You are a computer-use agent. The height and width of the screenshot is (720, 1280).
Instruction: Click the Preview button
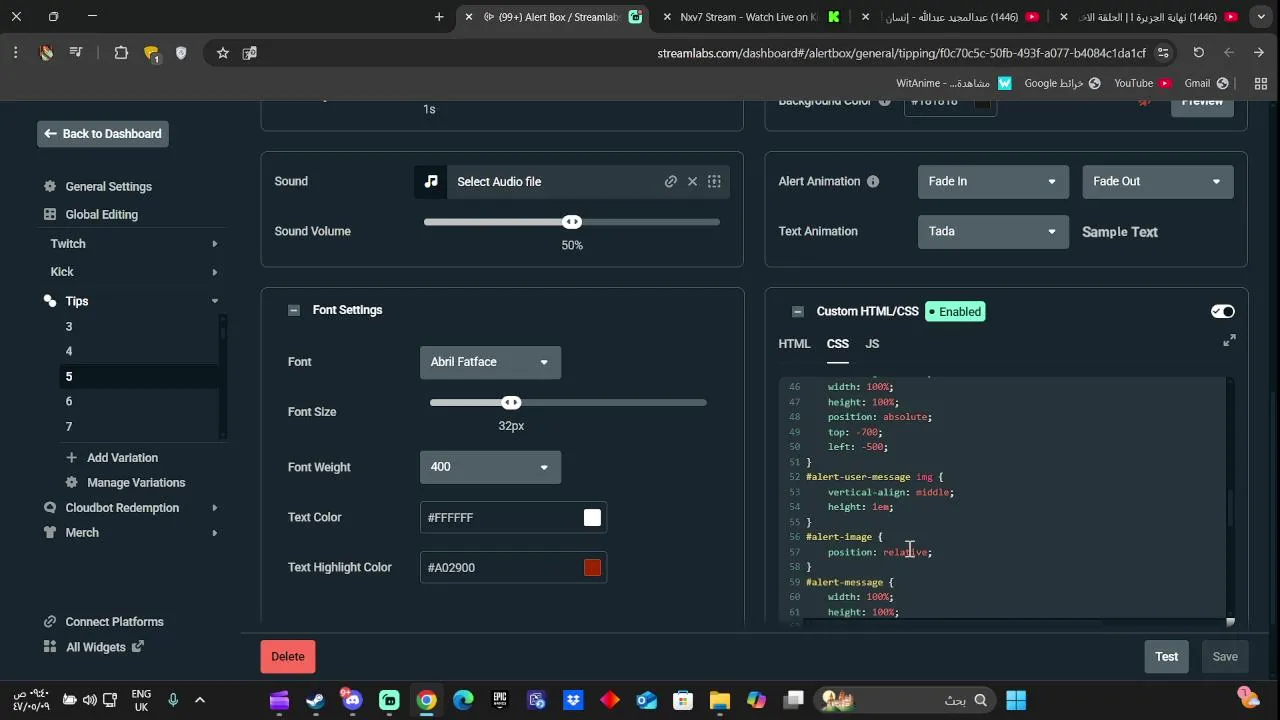[x=1202, y=103]
